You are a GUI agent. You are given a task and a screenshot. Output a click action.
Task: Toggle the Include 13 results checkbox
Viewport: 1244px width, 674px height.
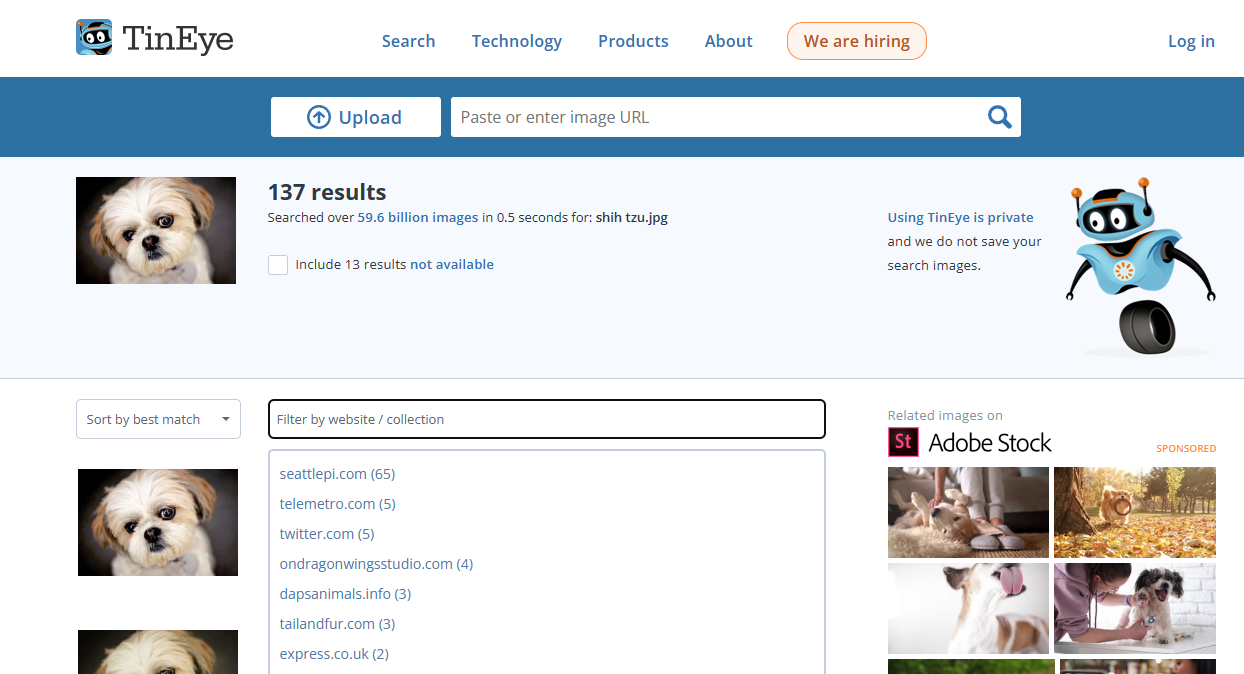tap(278, 265)
